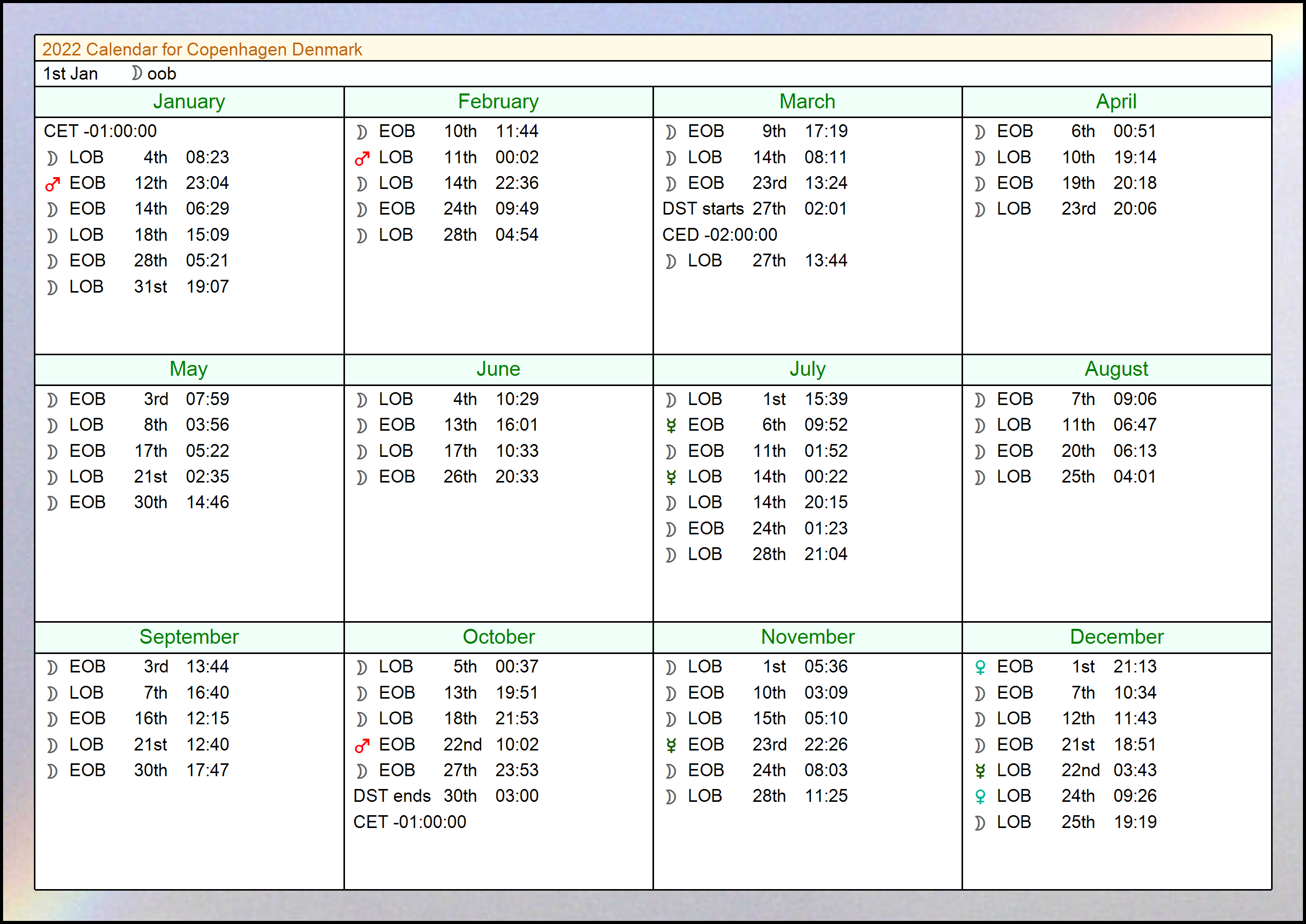This screenshot has height=924, width=1306.
Task: Click the Moon symbol next to oob
Action: (x=137, y=73)
